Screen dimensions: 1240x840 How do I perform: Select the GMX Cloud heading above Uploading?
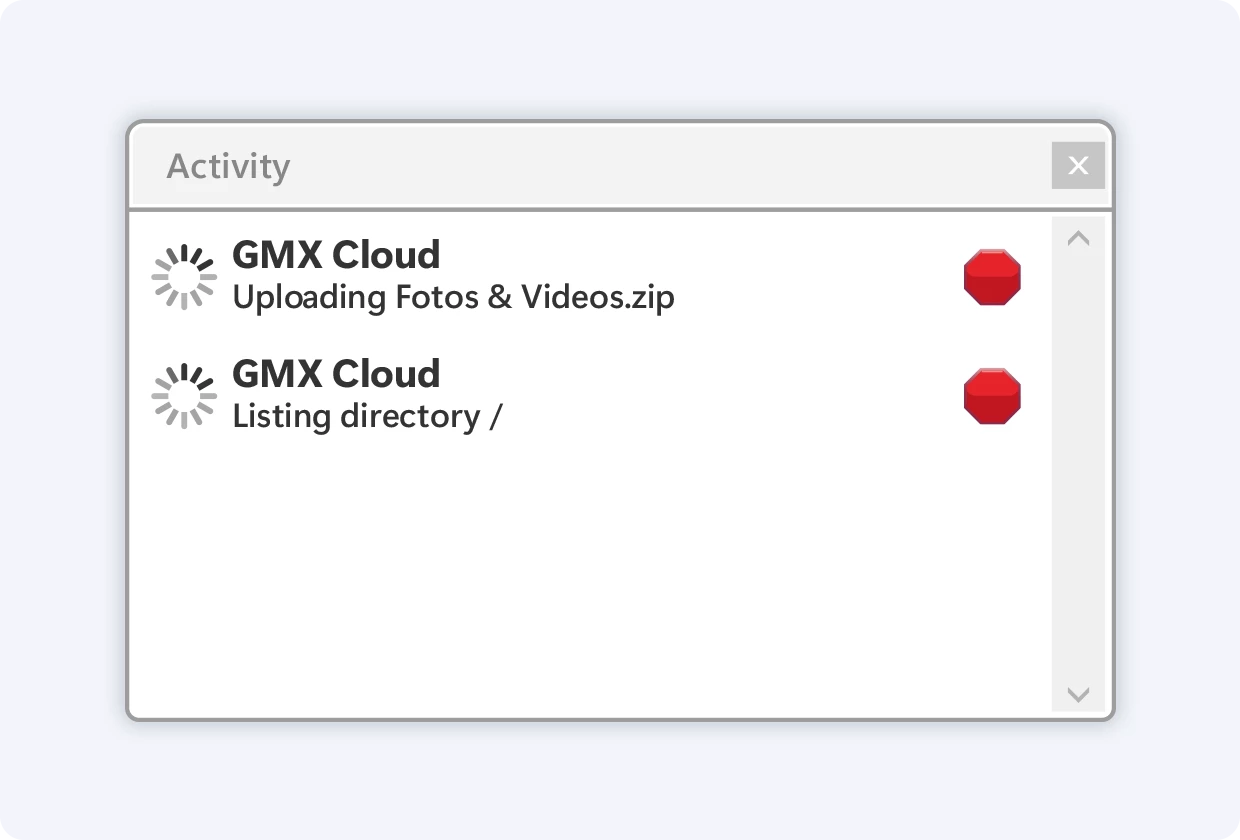[336, 255]
